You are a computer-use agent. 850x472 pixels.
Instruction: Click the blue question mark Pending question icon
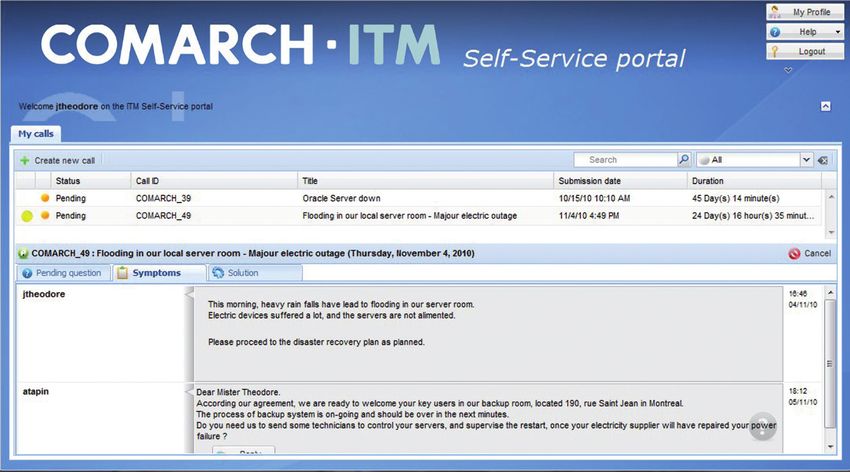[x=27, y=273]
